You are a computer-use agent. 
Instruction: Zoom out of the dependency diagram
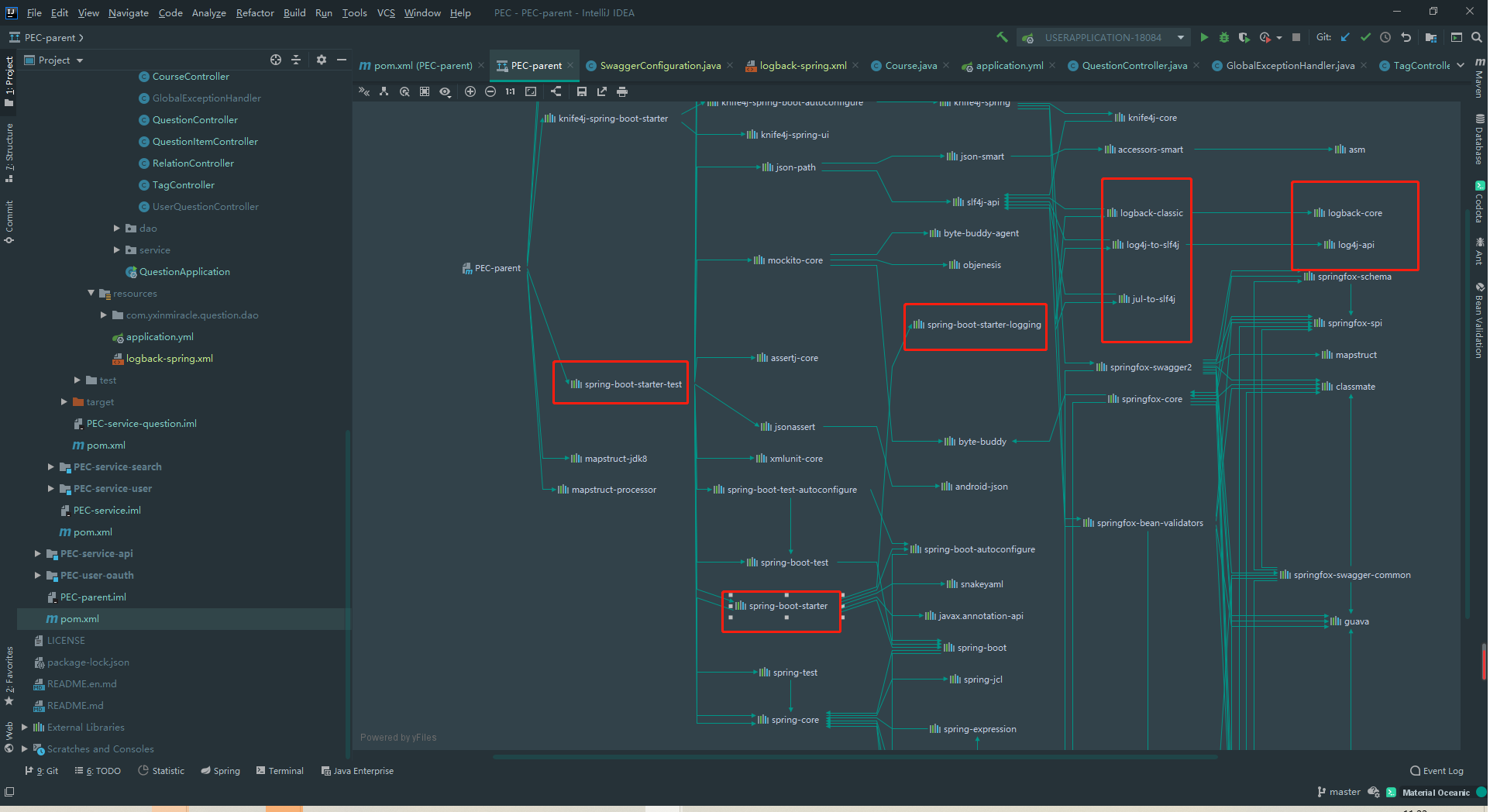tap(490, 91)
